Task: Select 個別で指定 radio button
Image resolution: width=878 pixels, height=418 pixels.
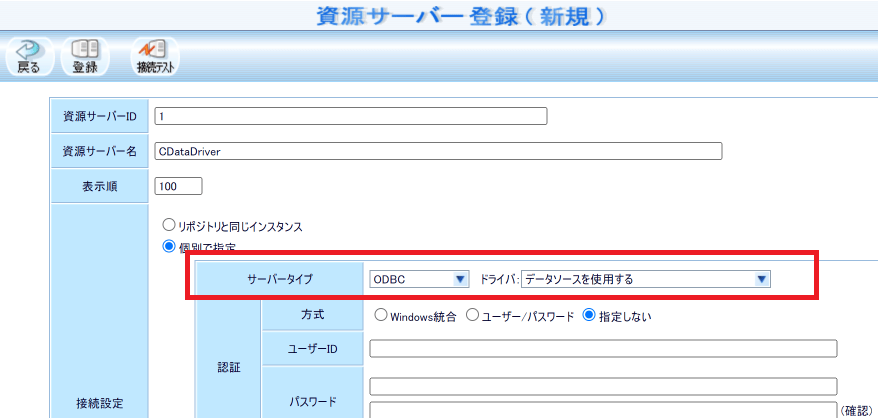Action: (168, 246)
